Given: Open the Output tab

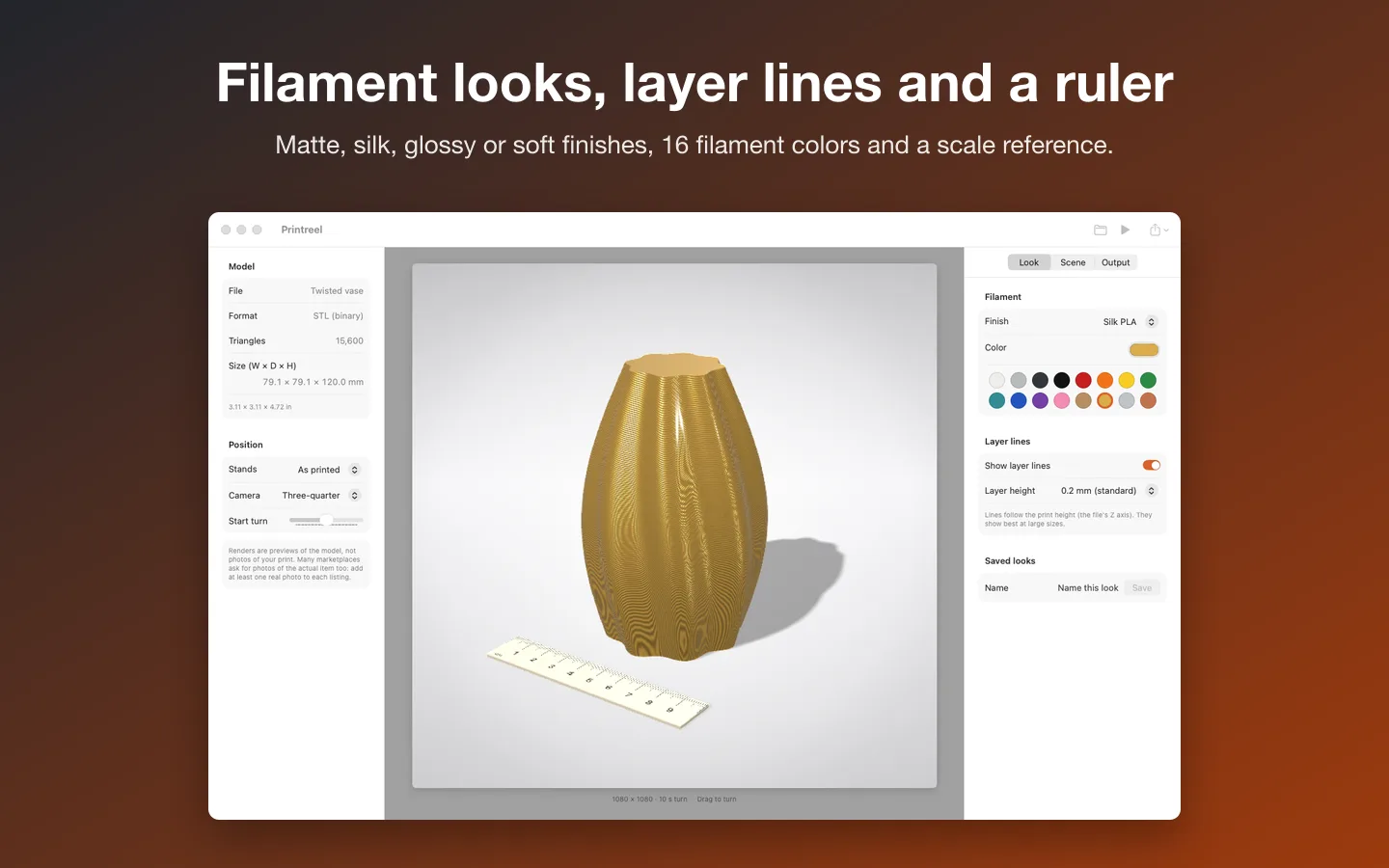Looking at the screenshot, I should click(1116, 262).
